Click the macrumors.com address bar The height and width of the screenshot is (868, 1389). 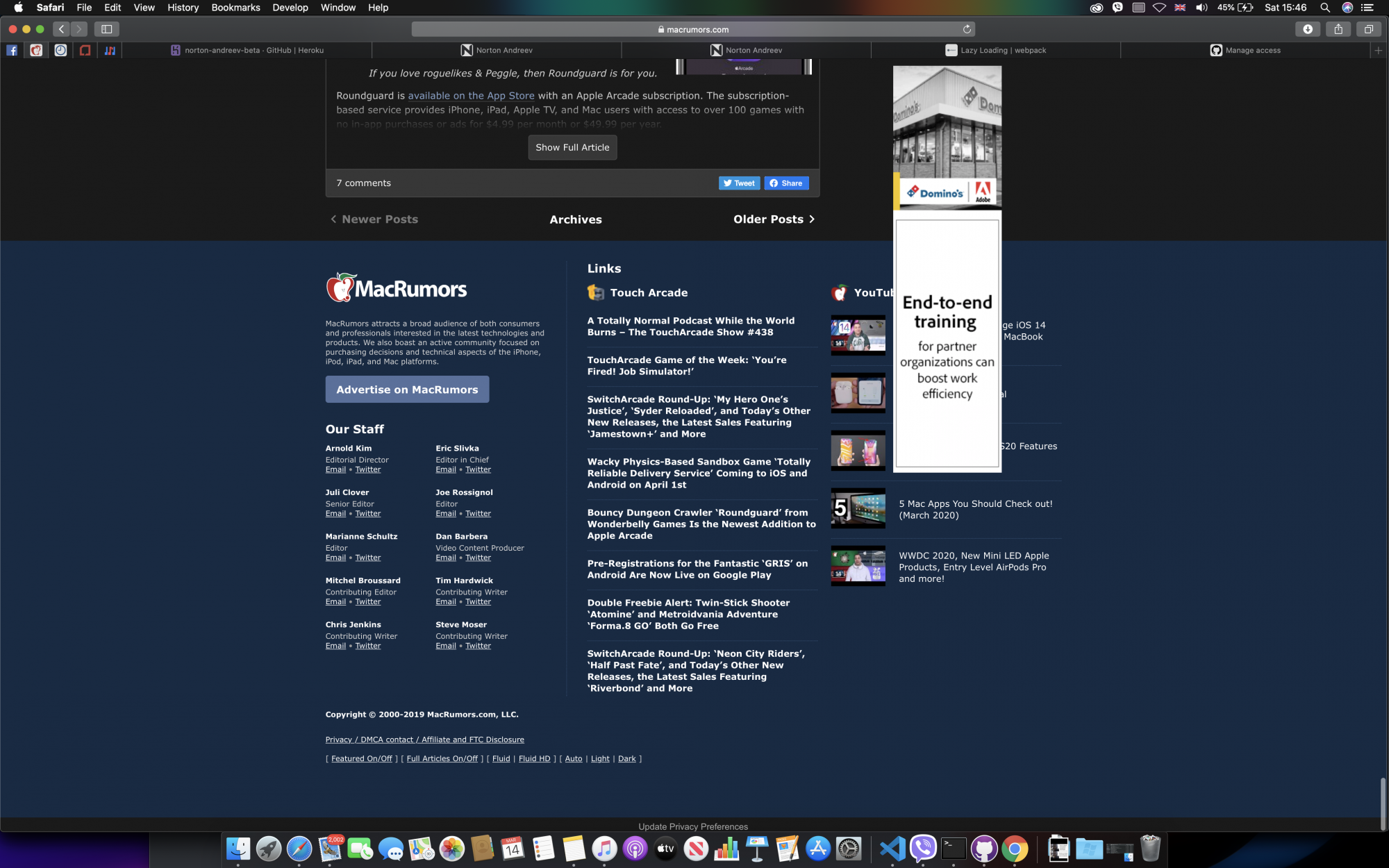pyautogui.click(x=693, y=29)
